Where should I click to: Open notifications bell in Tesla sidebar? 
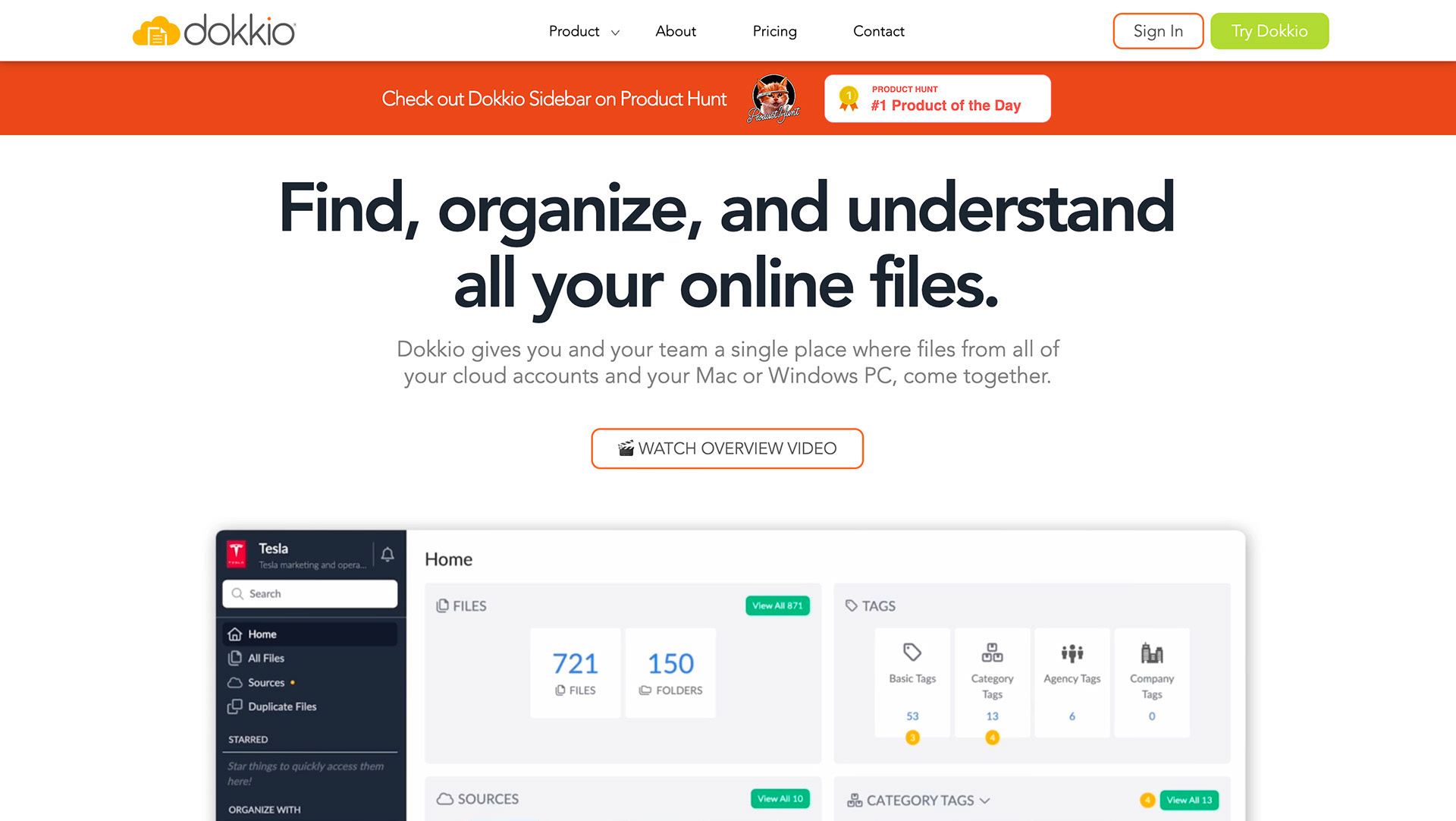tap(388, 554)
